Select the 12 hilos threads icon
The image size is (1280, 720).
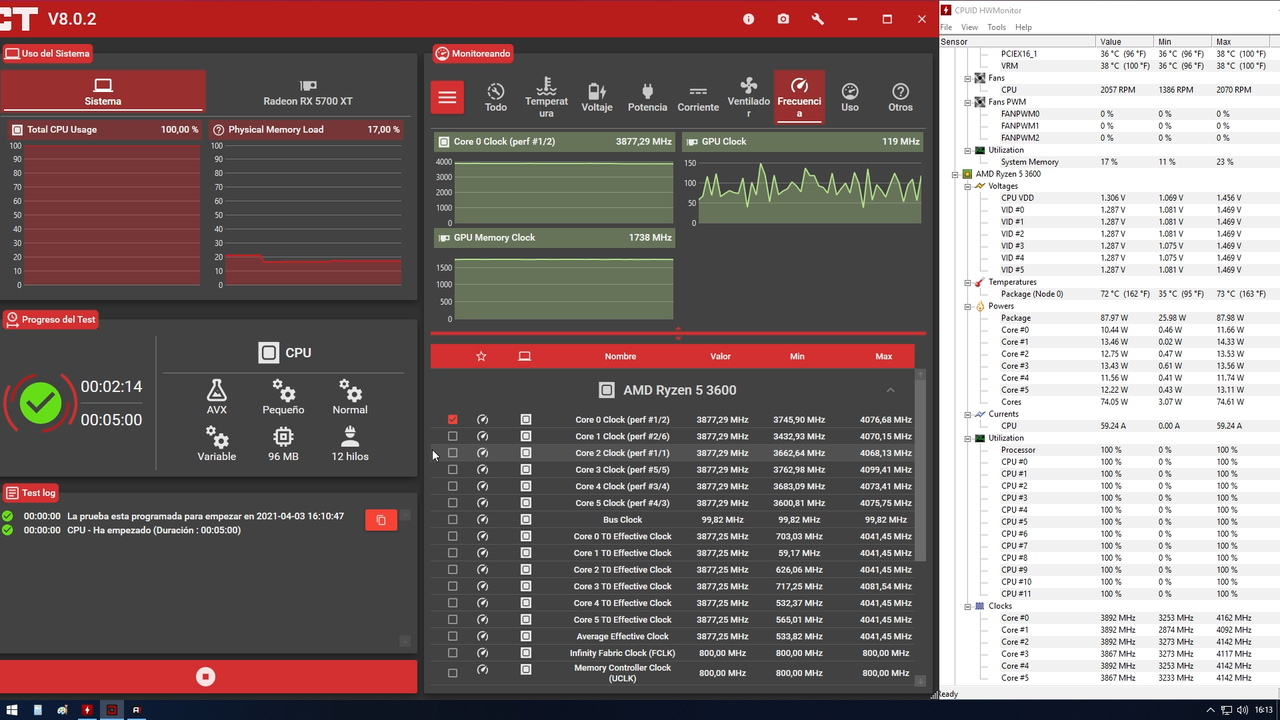click(x=350, y=437)
